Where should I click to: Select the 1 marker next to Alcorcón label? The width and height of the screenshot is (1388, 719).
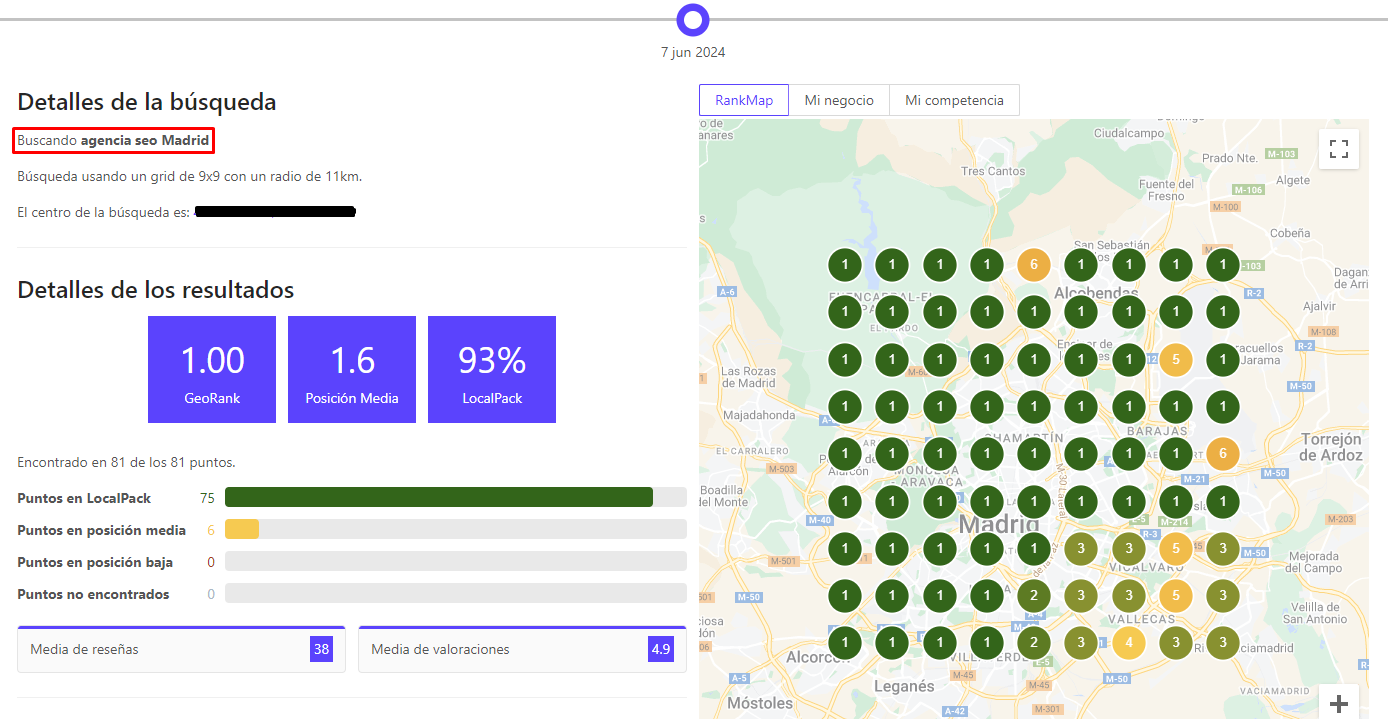845,643
